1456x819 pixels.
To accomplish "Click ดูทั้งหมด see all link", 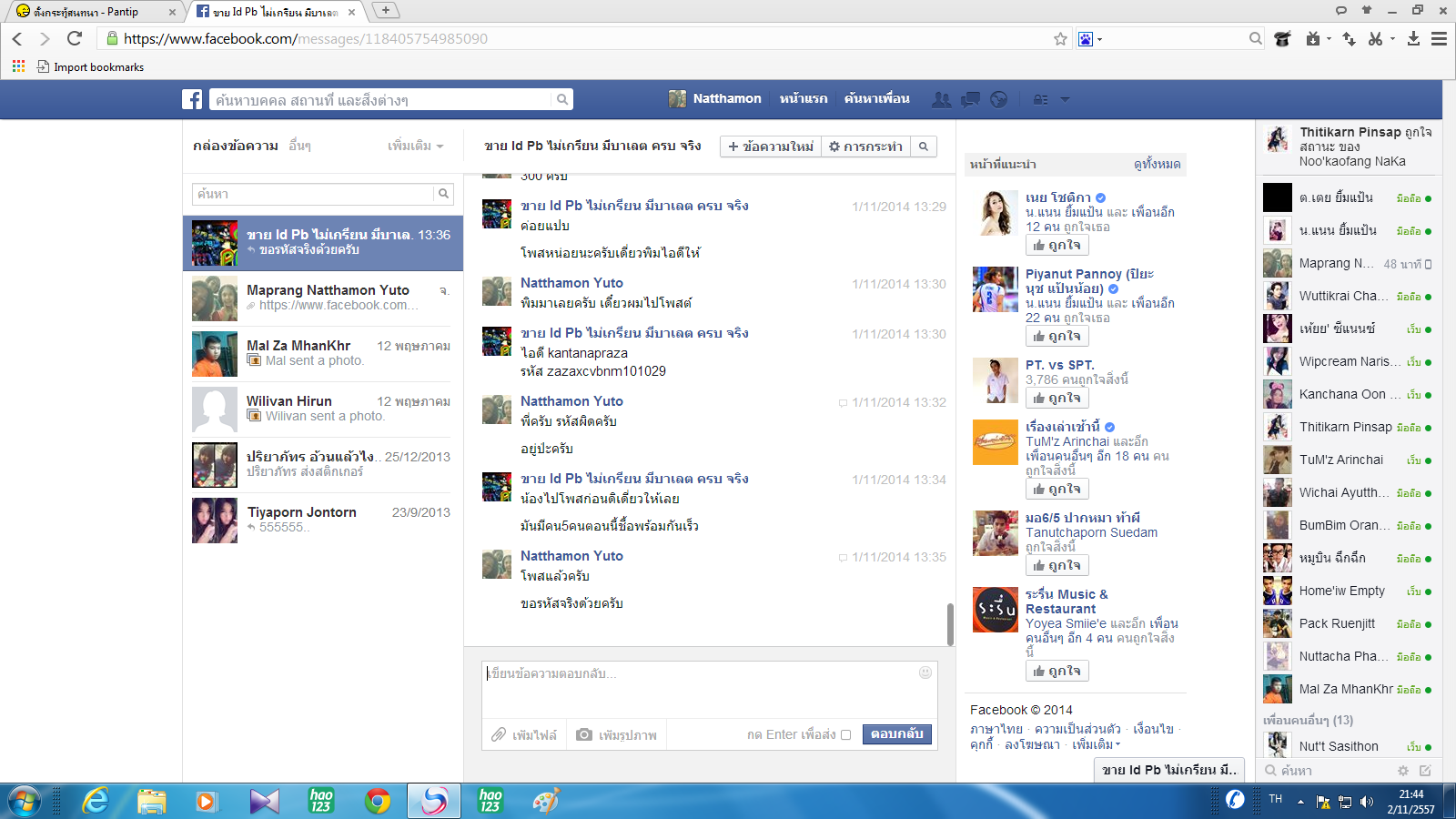I will (x=1157, y=164).
